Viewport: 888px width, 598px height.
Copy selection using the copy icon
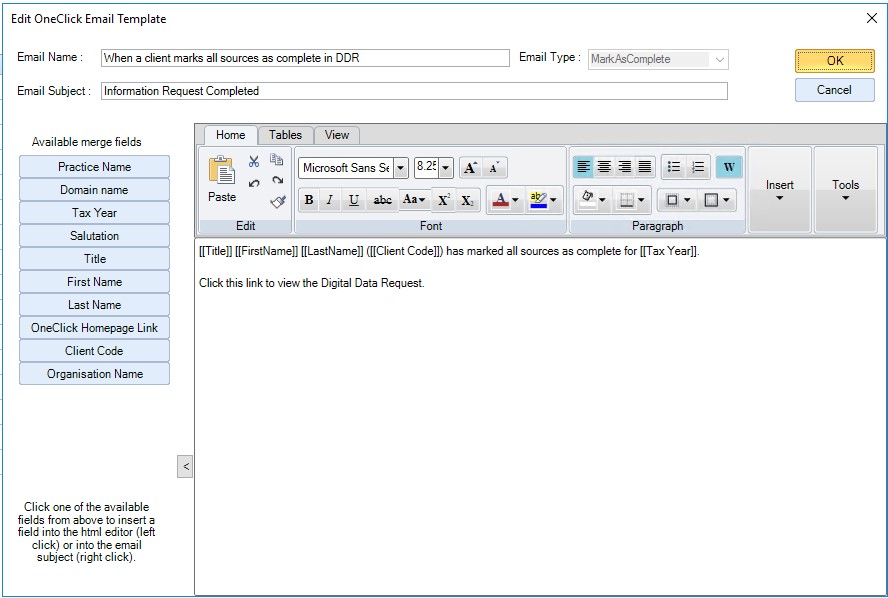click(x=276, y=160)
